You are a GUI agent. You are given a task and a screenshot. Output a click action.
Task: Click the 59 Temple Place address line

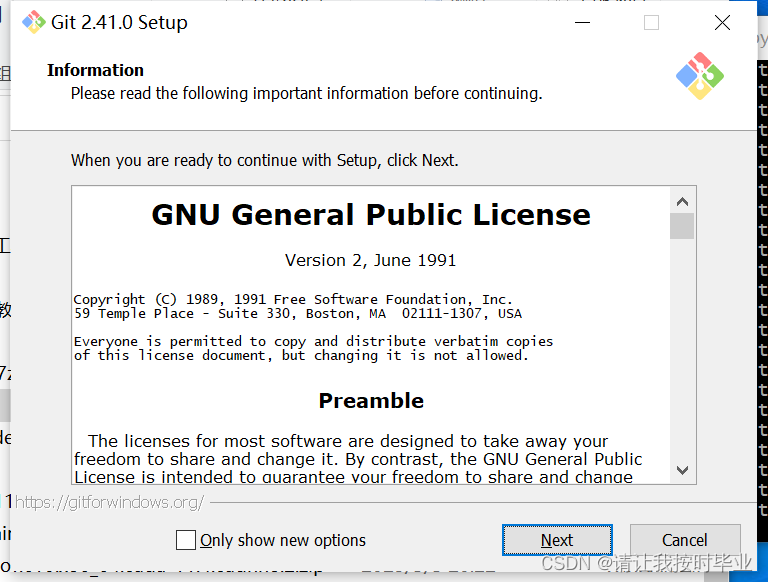point(298,314)
